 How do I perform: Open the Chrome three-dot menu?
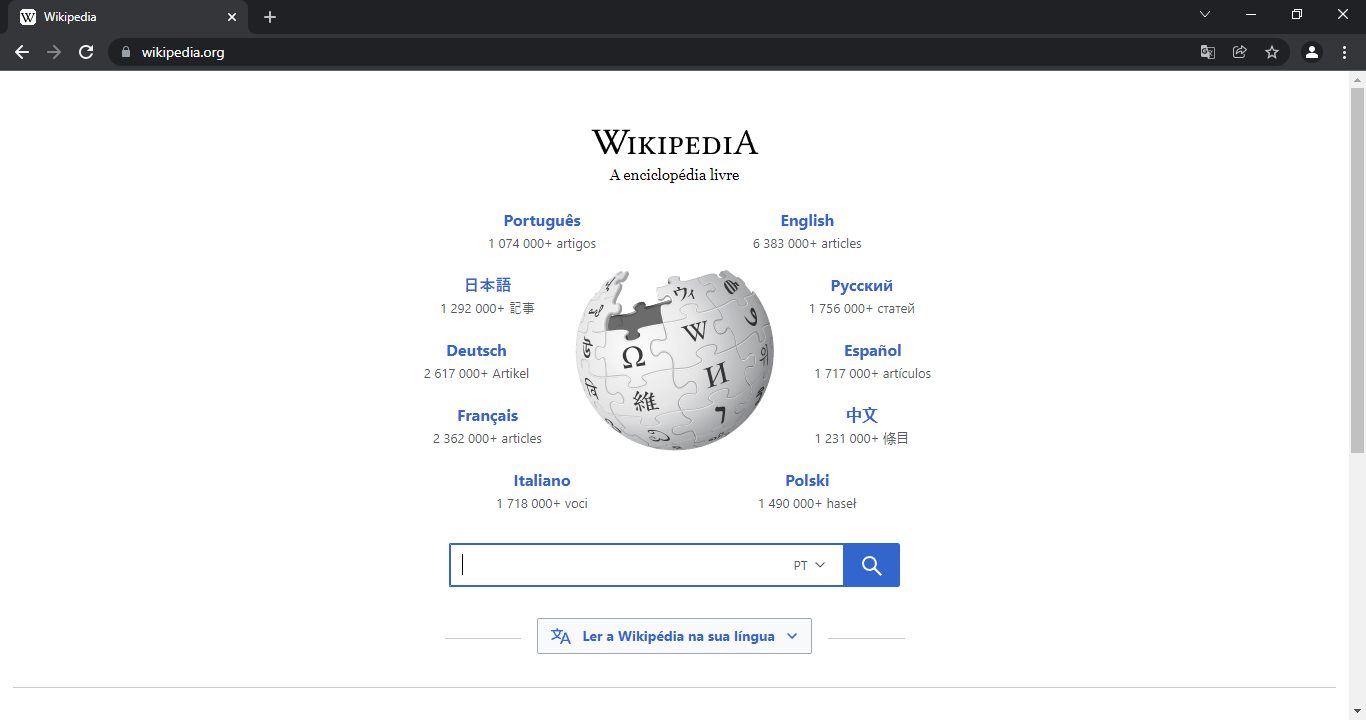(1344, 52)
